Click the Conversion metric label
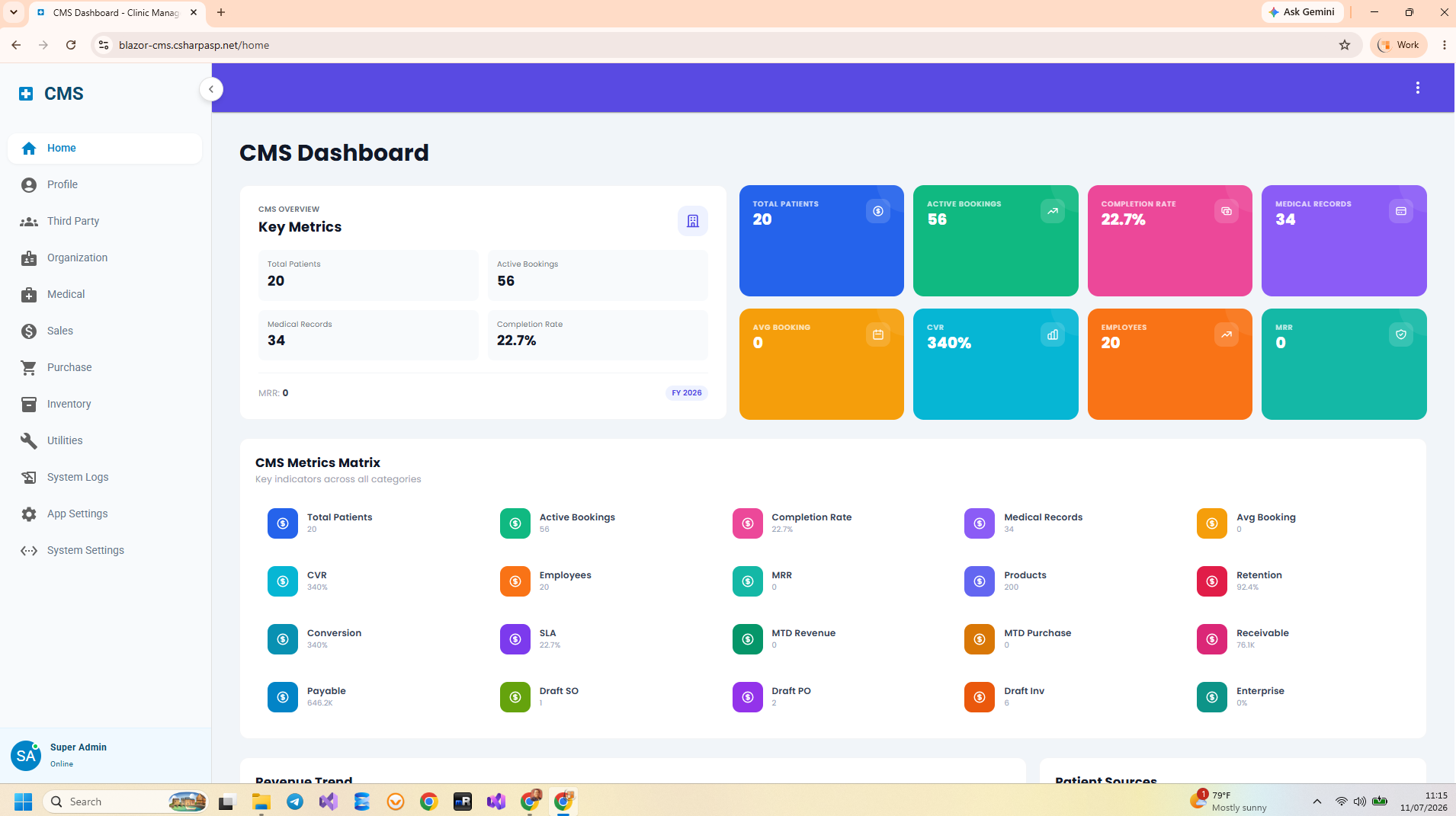Image resolution: width=1456 pixels, height=816 pixels. pyautogui.click(x=334, y=633)
